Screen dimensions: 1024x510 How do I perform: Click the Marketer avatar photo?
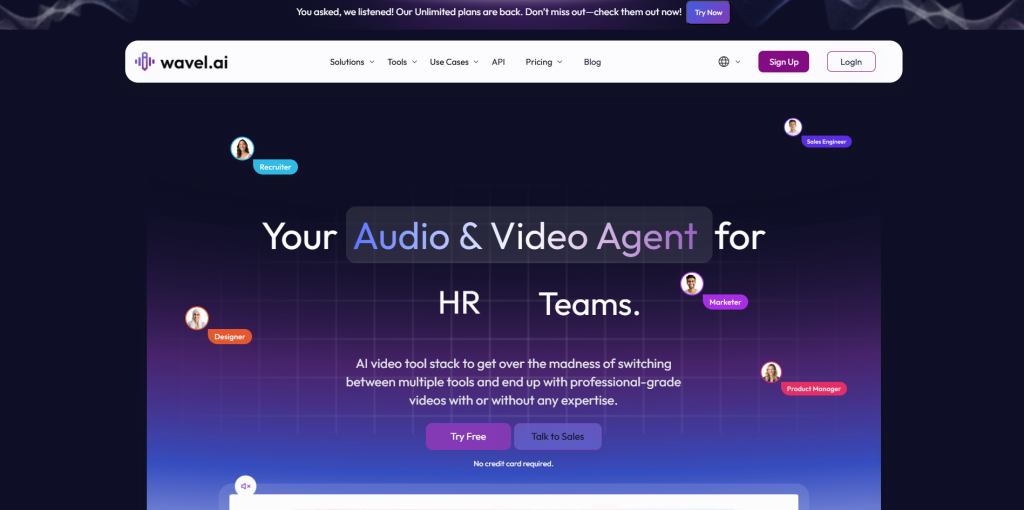pyautogui.click(x=692, y=284)
